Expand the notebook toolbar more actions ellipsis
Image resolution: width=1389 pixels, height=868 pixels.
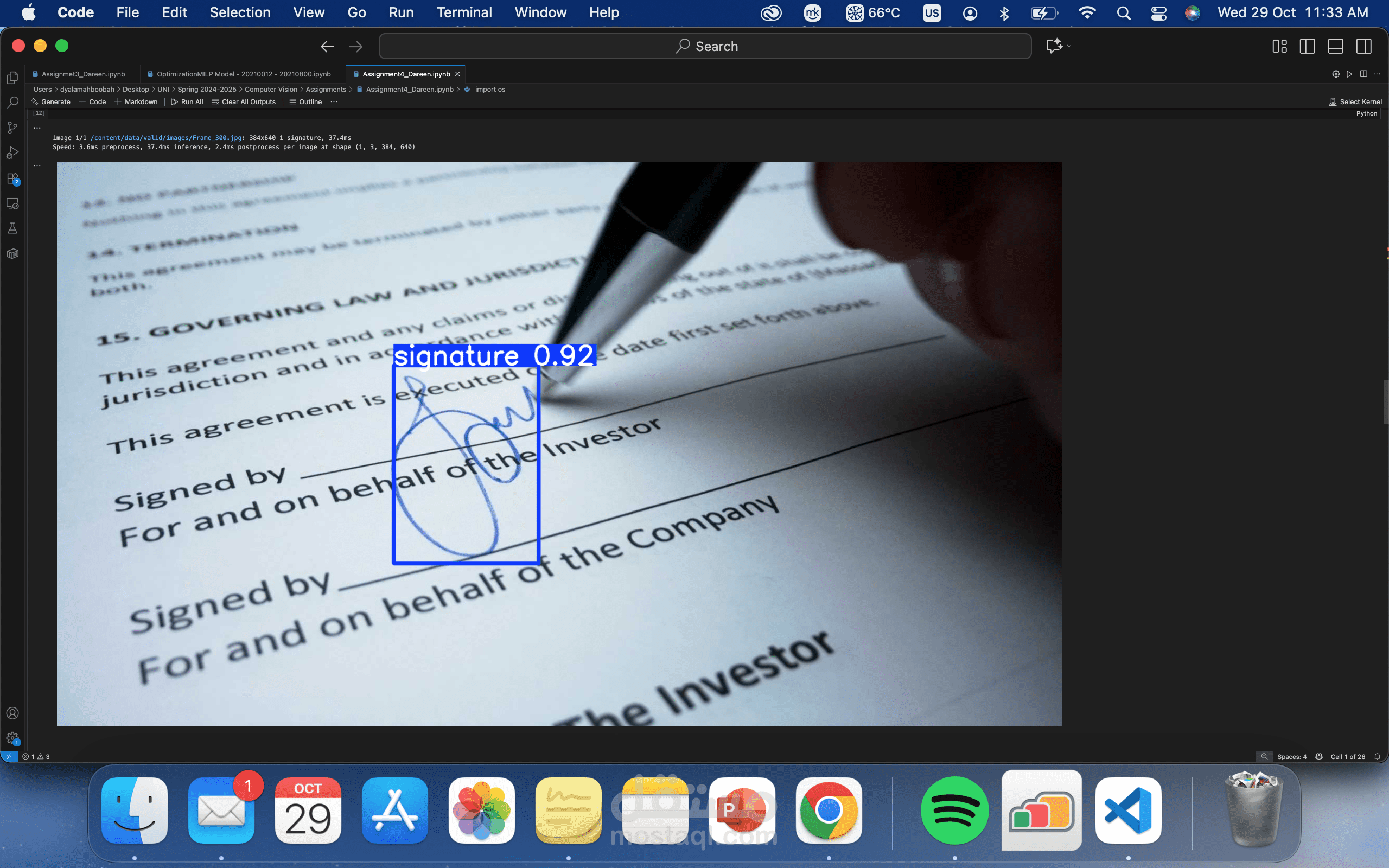point(334,101)
